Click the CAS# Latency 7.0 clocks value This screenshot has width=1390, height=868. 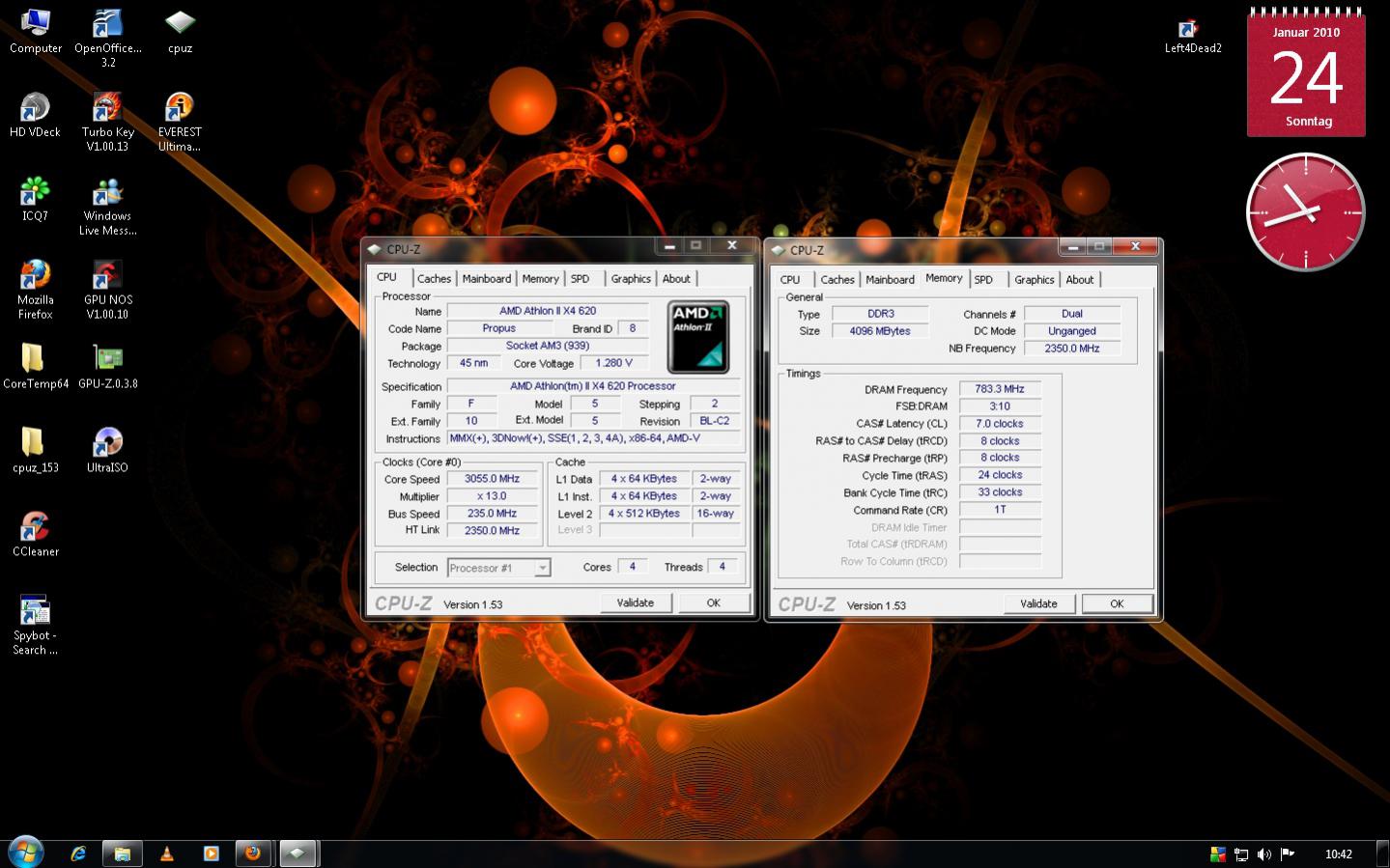pyautogui.click(x=1000, y=424)
